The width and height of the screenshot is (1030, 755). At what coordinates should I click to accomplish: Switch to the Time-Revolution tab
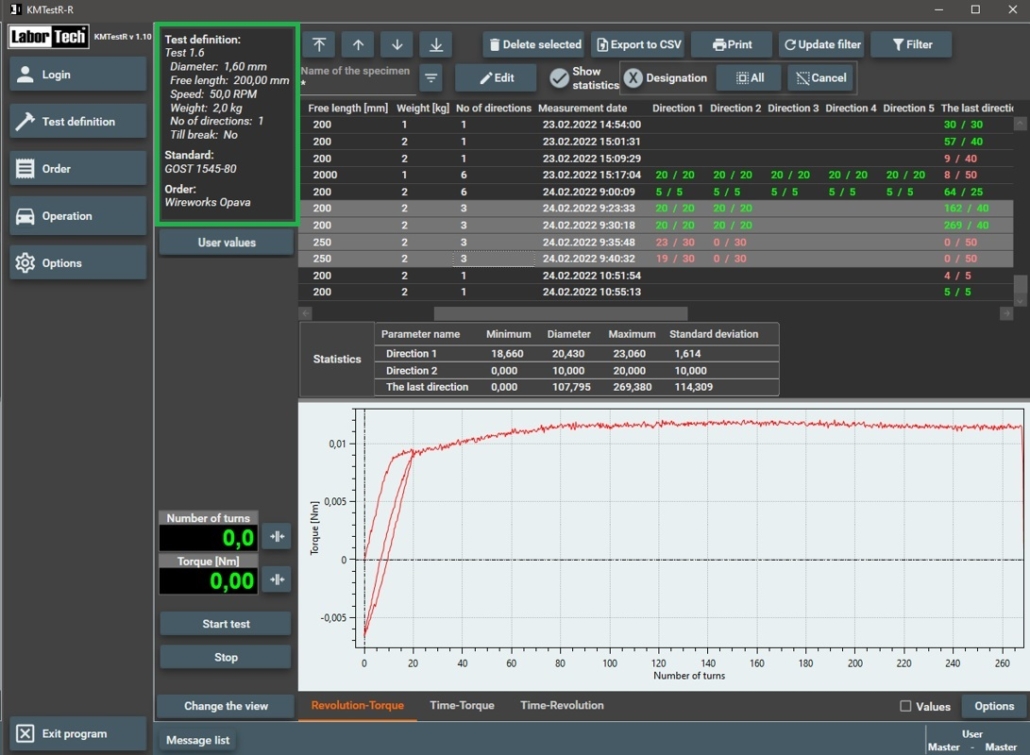pos(562,706)
